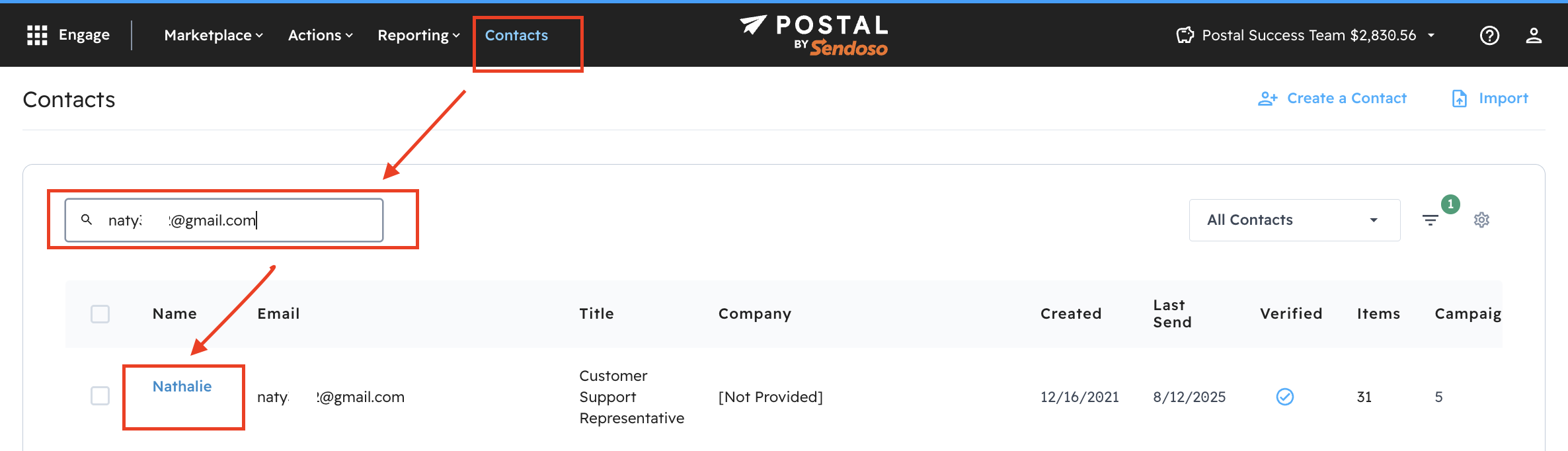Click the filter icon with badge
The image size is (1568, 451).
[1431, 220]
